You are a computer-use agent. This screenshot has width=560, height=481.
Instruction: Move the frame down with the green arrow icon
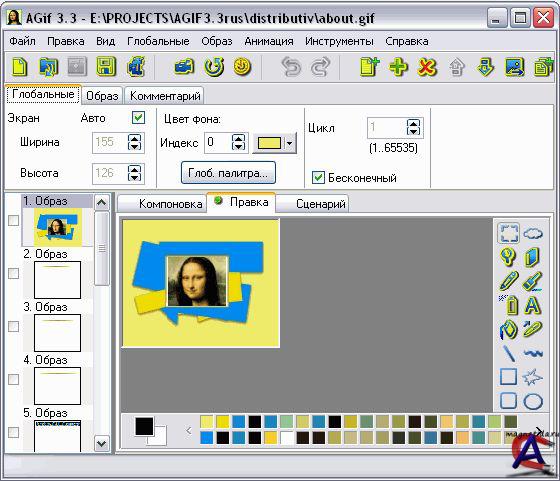click(x=485, y=67)
